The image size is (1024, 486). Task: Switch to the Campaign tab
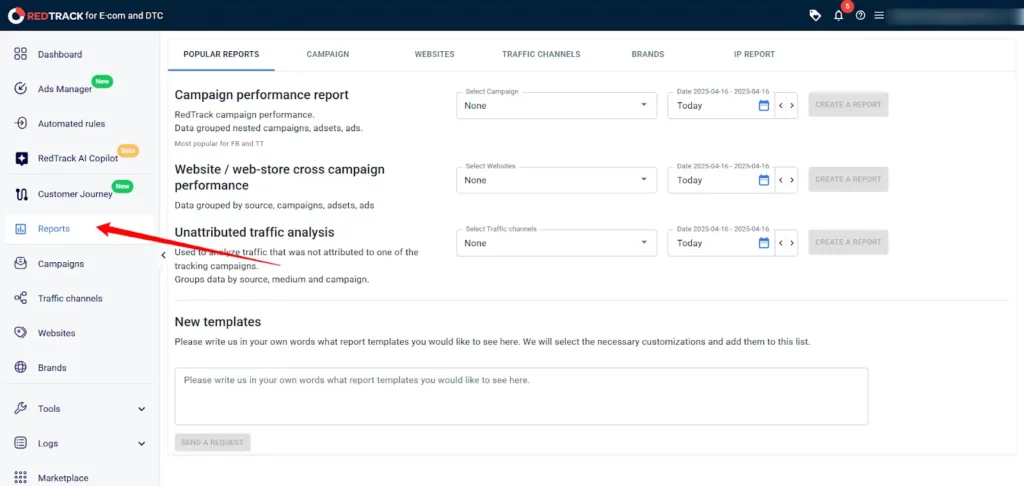click(x=328, y=54)
